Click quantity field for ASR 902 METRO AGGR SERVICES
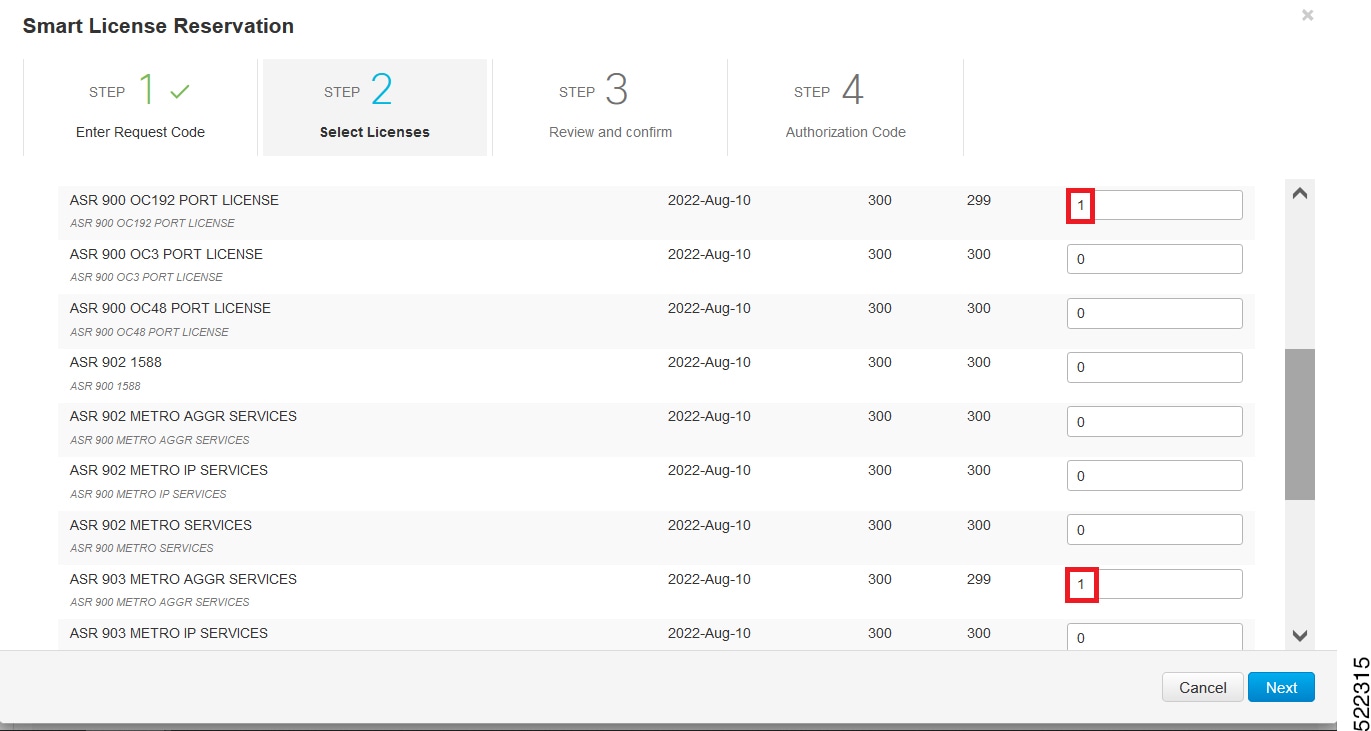This screenshot has width=1371, height=731. tap(1155, 422)
